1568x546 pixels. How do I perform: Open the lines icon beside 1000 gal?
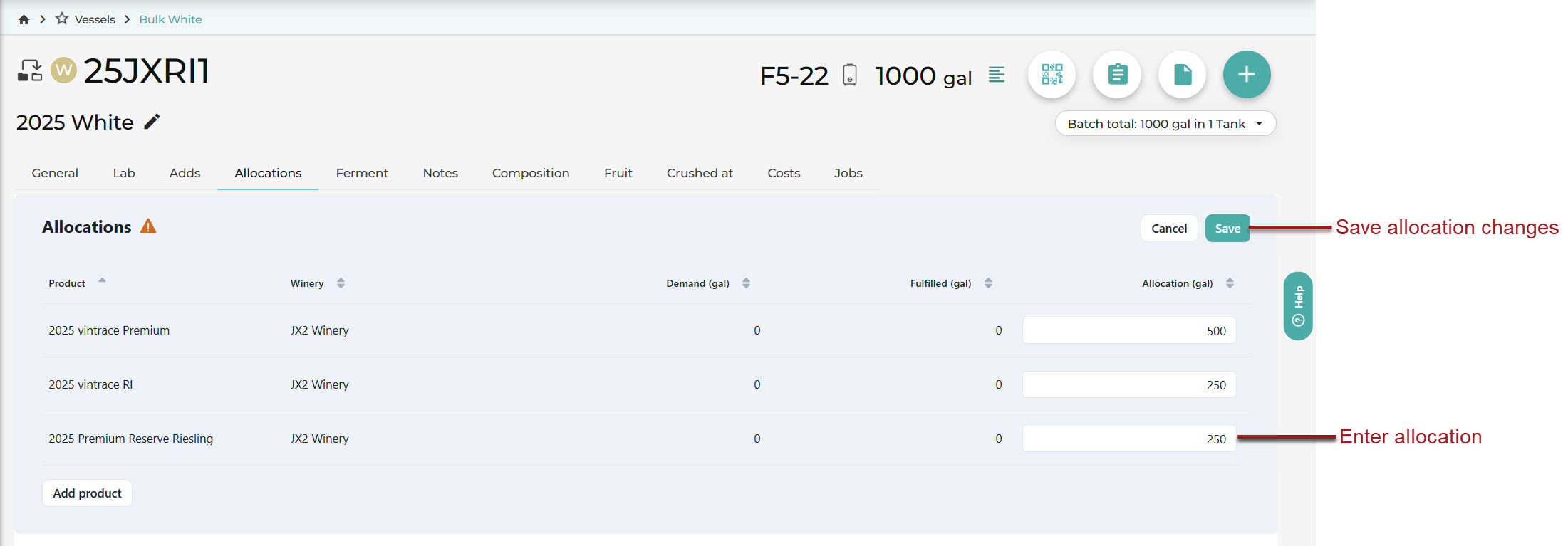(997, 74)
